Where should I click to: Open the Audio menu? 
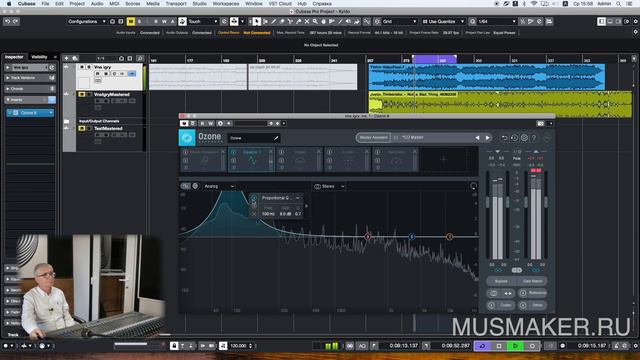point(97,3)
